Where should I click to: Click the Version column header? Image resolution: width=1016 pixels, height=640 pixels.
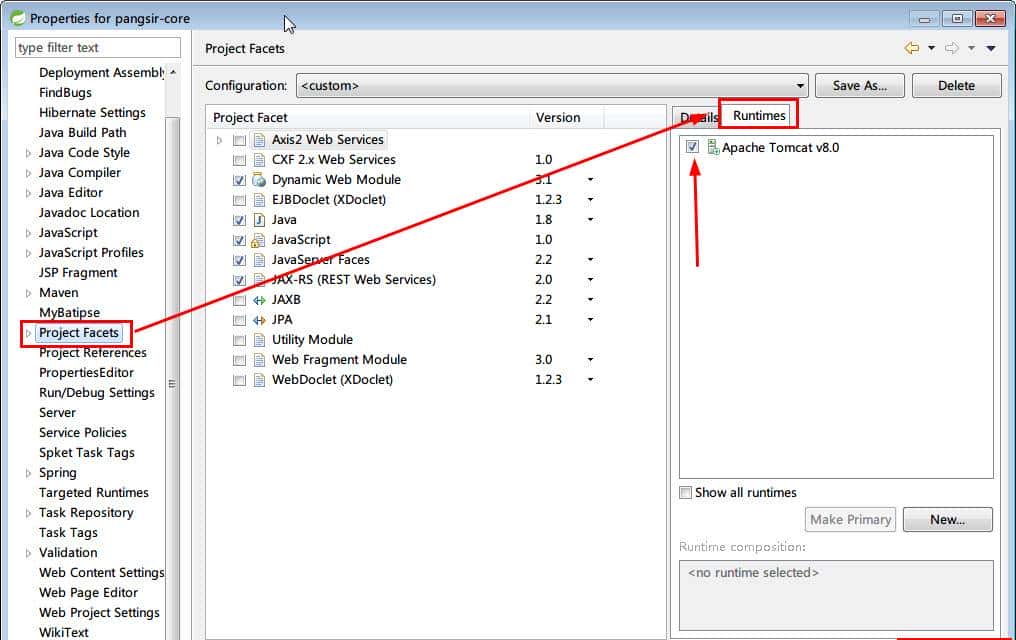click(x=566, y=117)
